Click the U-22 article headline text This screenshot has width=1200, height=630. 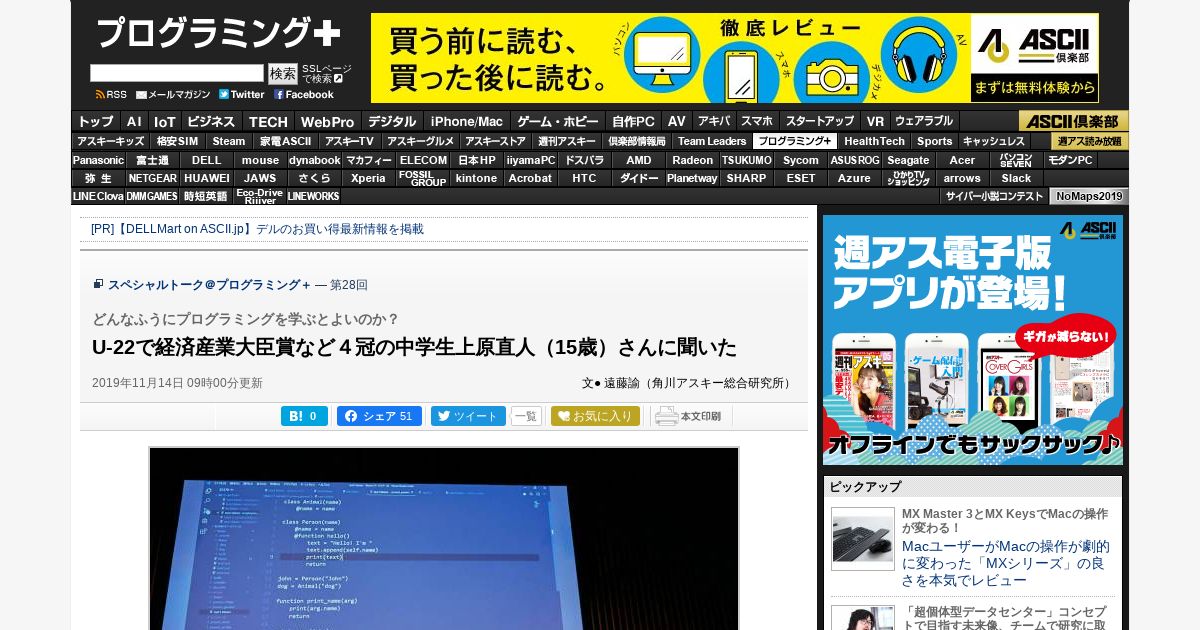(414, 347)
